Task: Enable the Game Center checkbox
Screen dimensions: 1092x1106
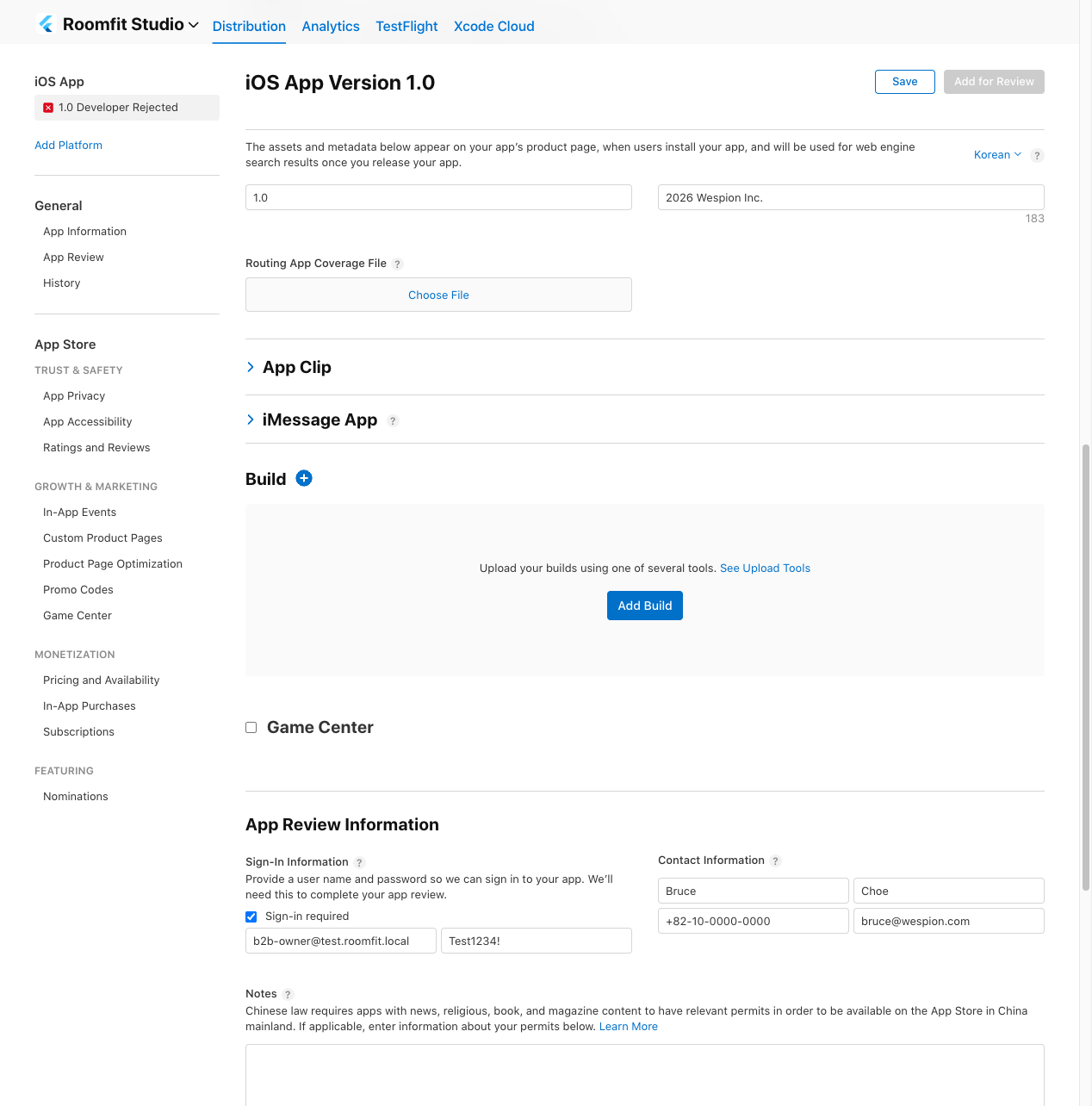Action: (251, 728)
